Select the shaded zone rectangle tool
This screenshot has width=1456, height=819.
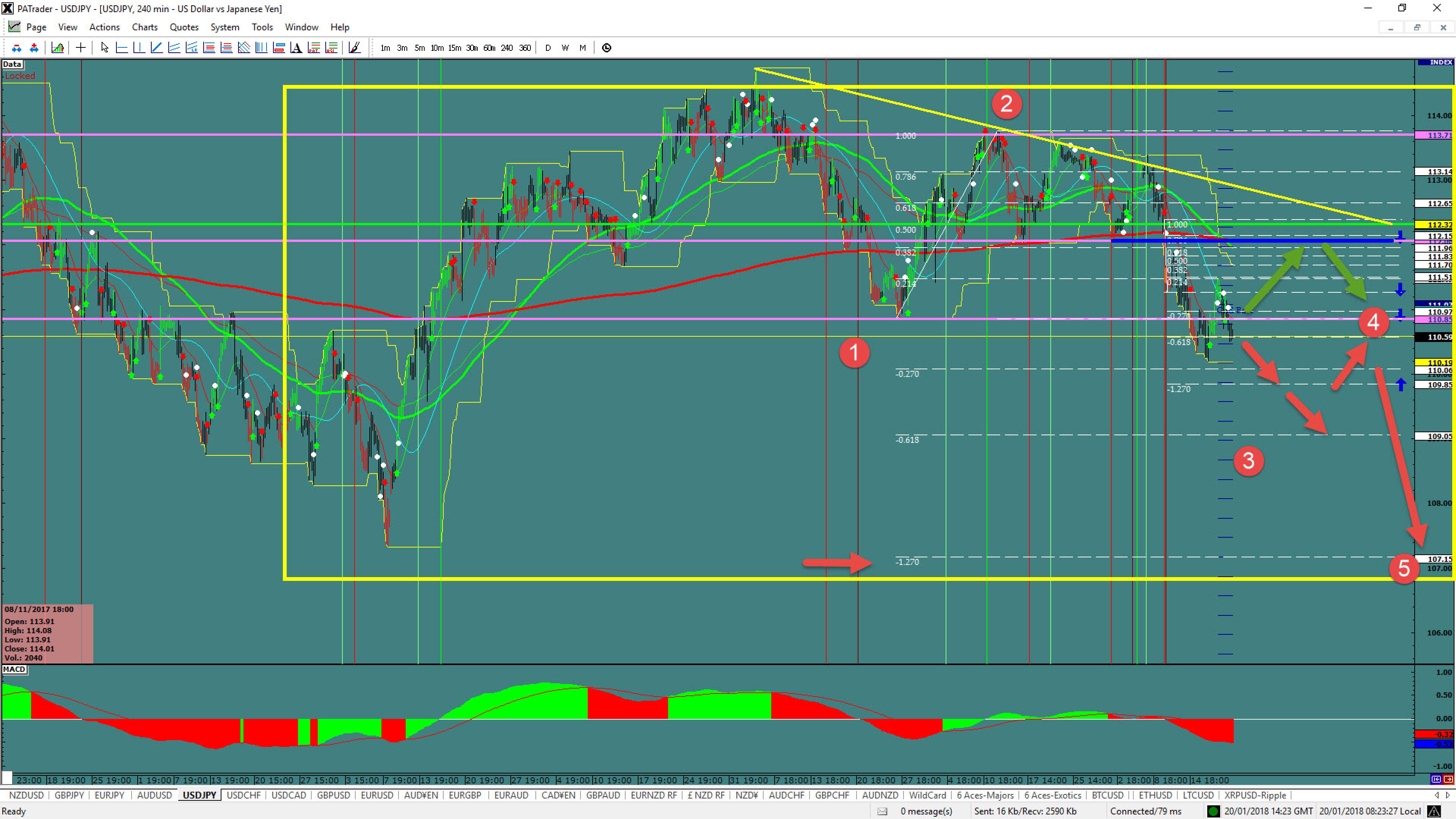pos(279,48)
